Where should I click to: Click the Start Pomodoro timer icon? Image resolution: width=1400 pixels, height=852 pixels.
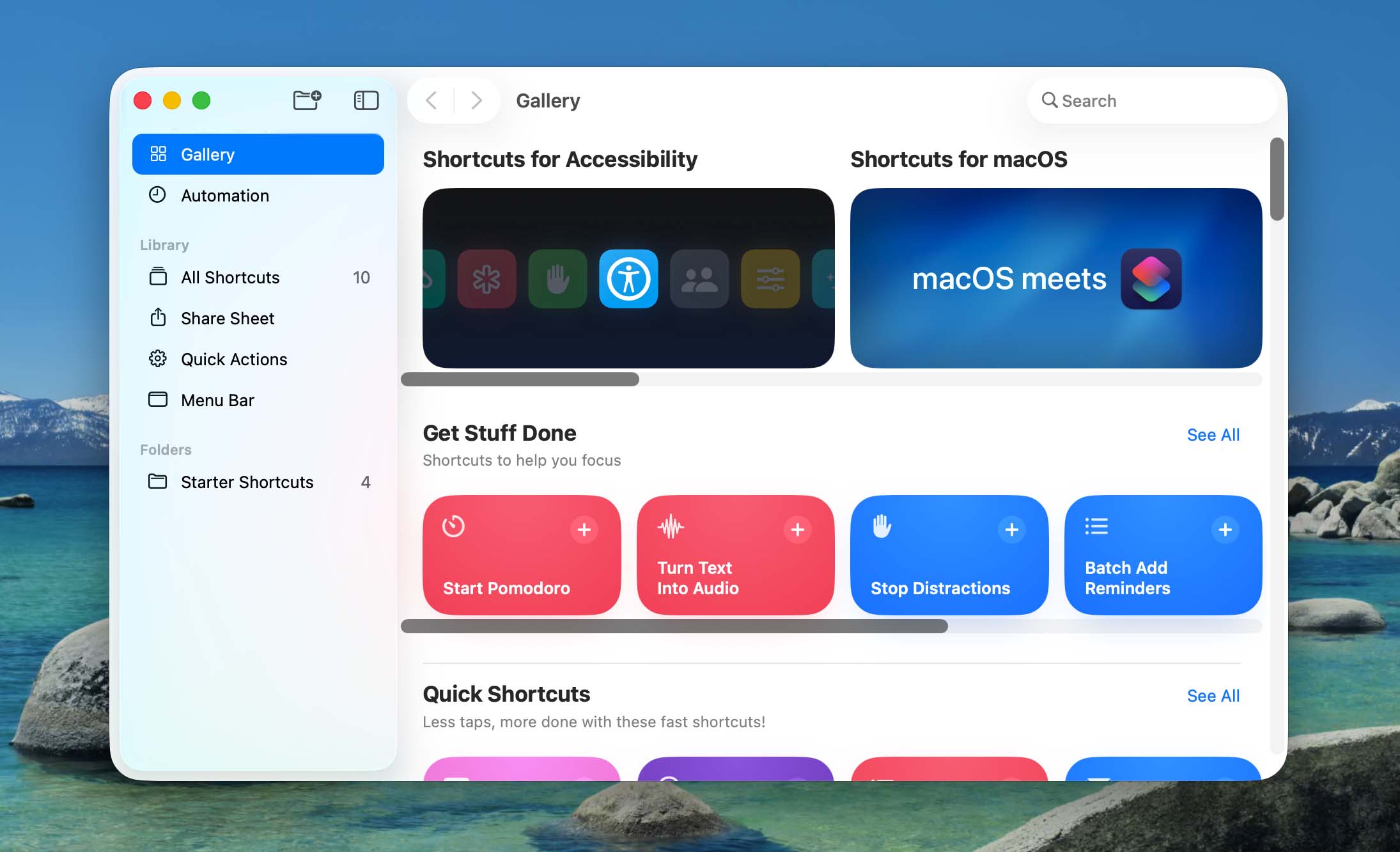(x=453, y=526)
